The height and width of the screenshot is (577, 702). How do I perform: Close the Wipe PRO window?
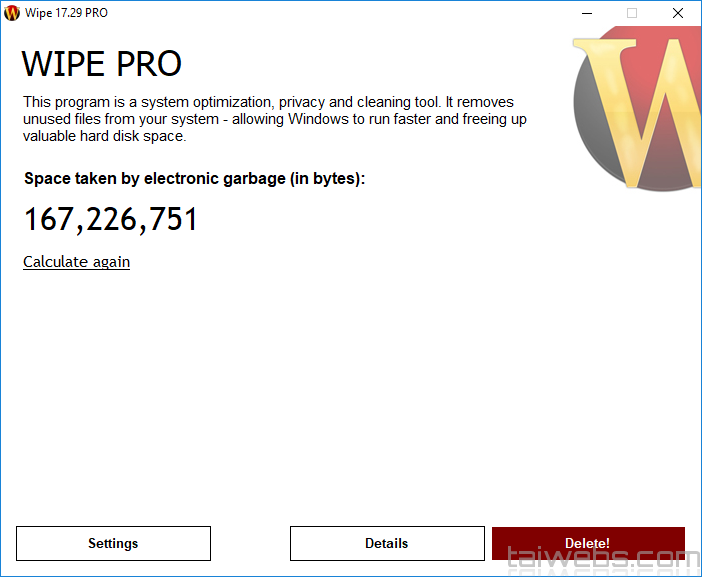click(x=678, y=13)
